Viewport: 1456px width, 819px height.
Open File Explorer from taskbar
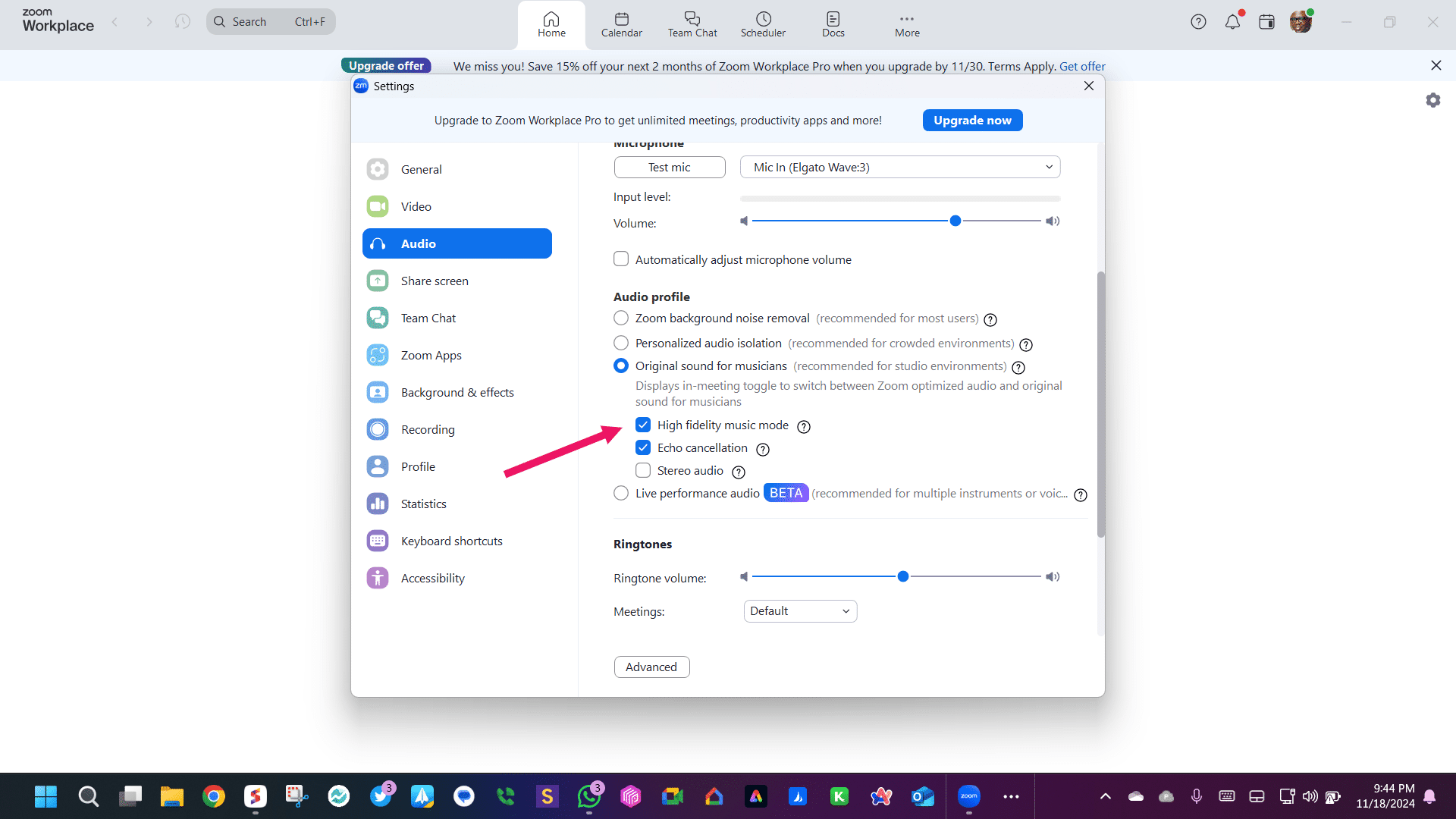click(x=172, y=796)
